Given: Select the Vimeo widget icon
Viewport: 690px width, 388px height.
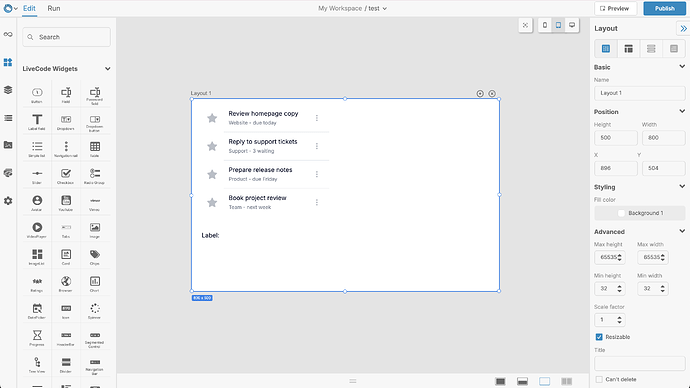Looking at the screenshot, I should [x=95, y=202].
